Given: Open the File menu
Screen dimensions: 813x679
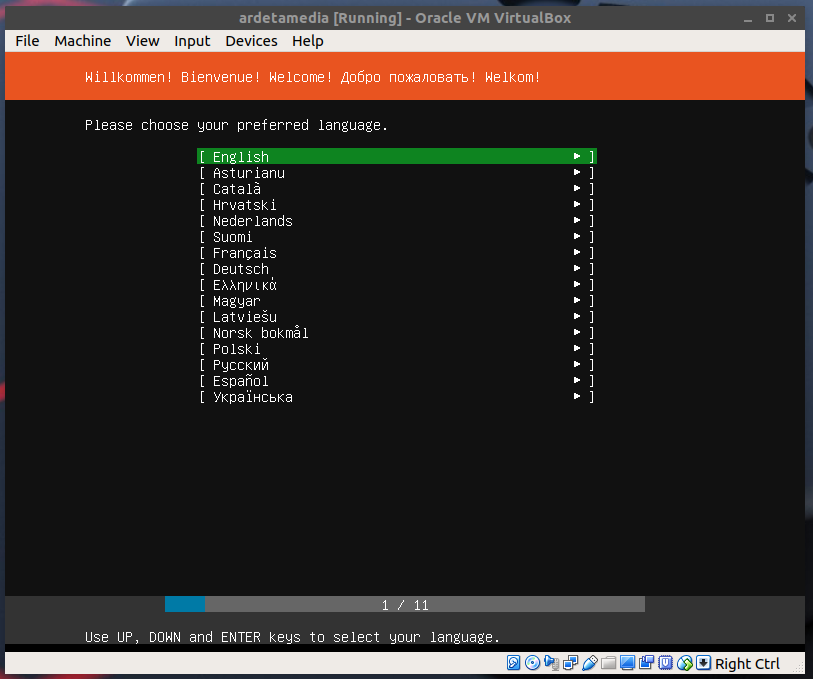Looking at the screenshot, I should [27, 41].
